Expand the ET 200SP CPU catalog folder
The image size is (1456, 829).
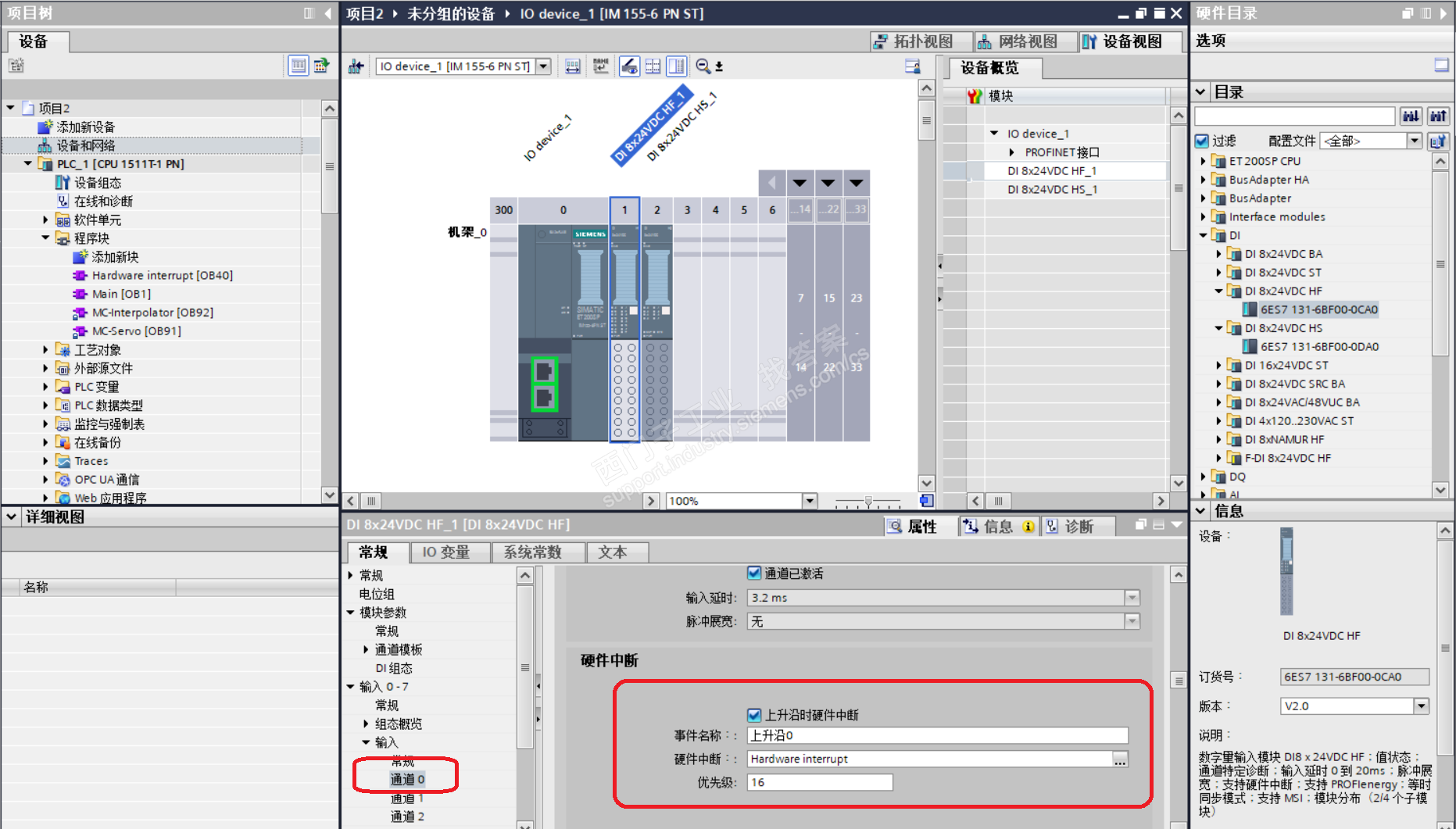(1203, 161)
